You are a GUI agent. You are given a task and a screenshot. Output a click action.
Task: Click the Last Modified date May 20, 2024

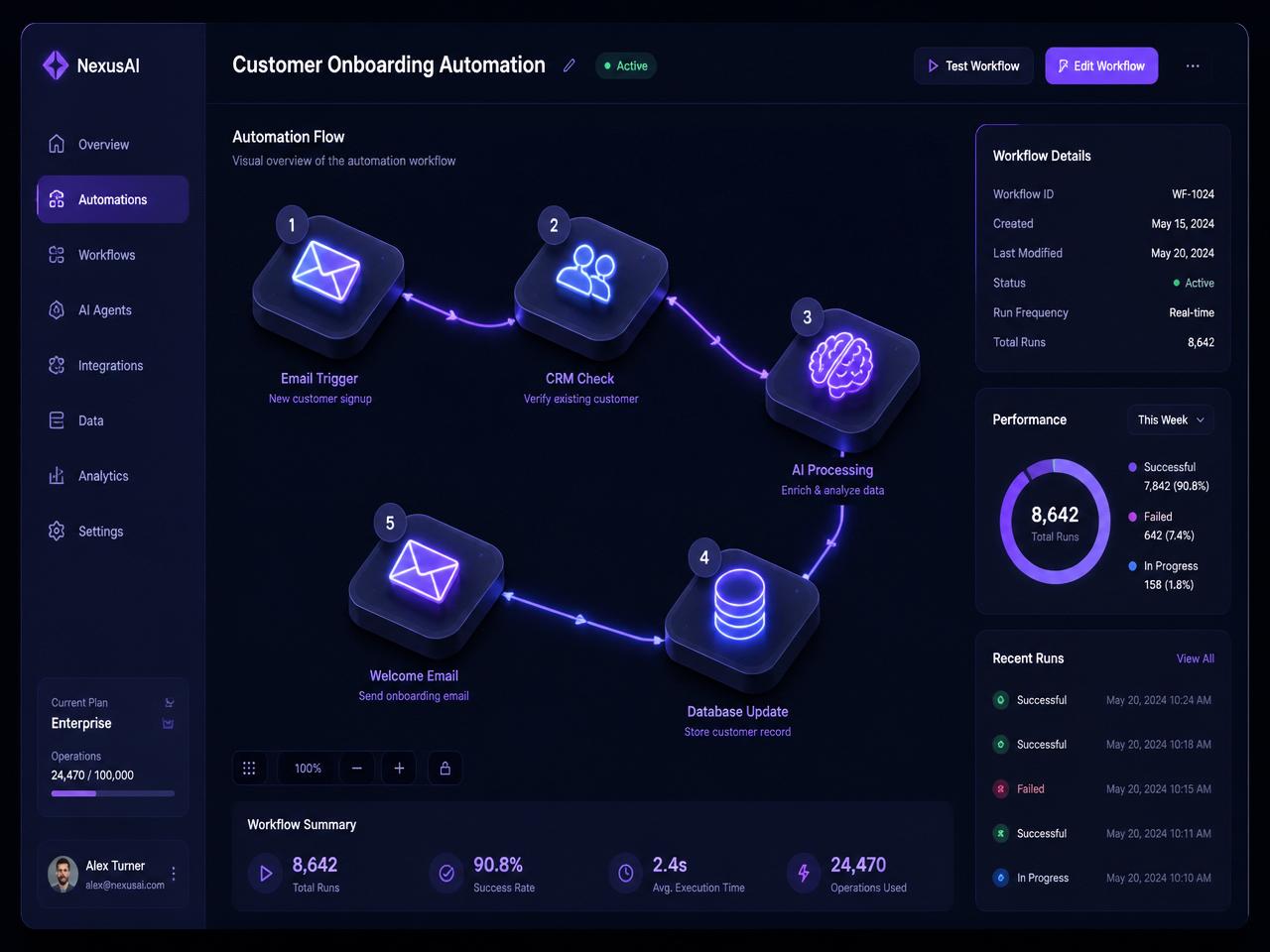click(1183, 253)
